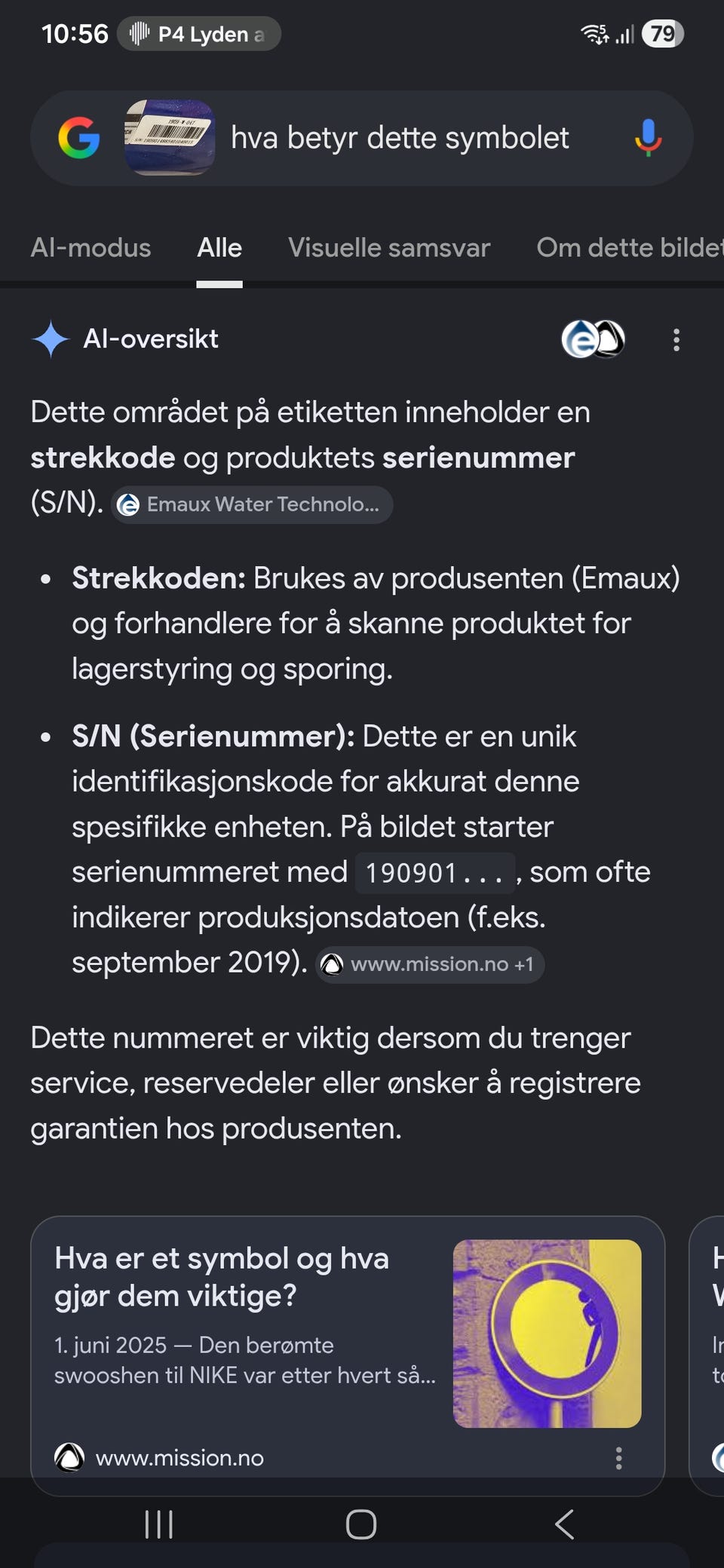This screenshot has height=1568, width=724.
Task: Tap the AI-oversikt sparkle icon
Action: point(51,339)
